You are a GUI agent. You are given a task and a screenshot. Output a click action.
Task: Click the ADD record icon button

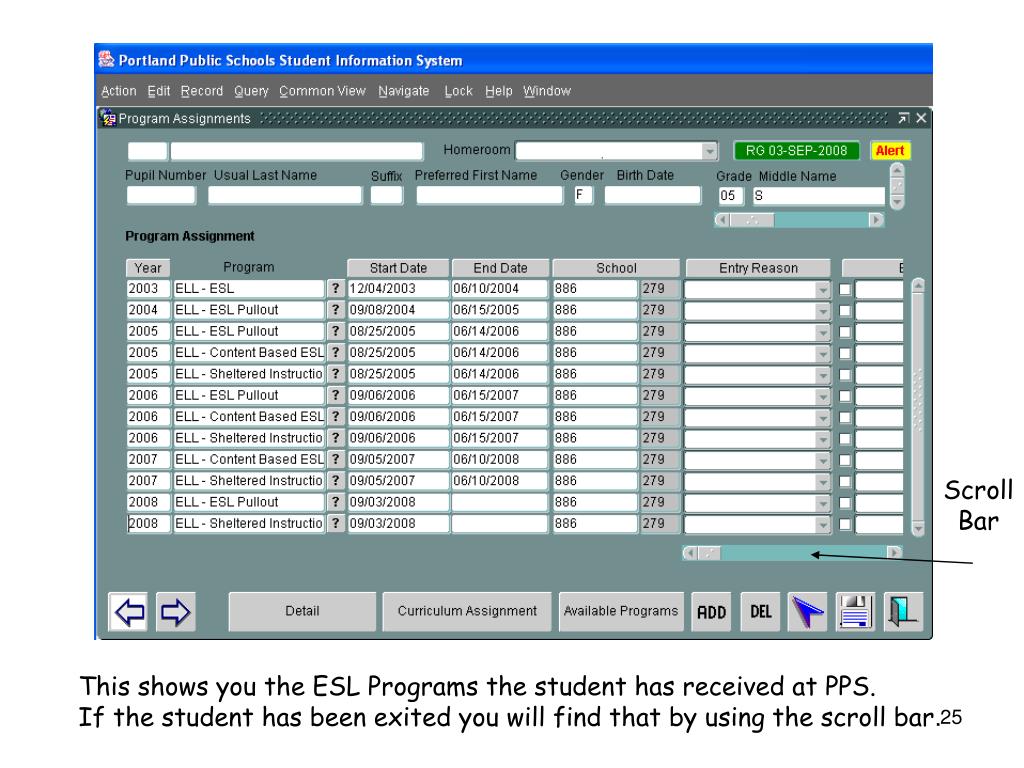tap(711, 612)
